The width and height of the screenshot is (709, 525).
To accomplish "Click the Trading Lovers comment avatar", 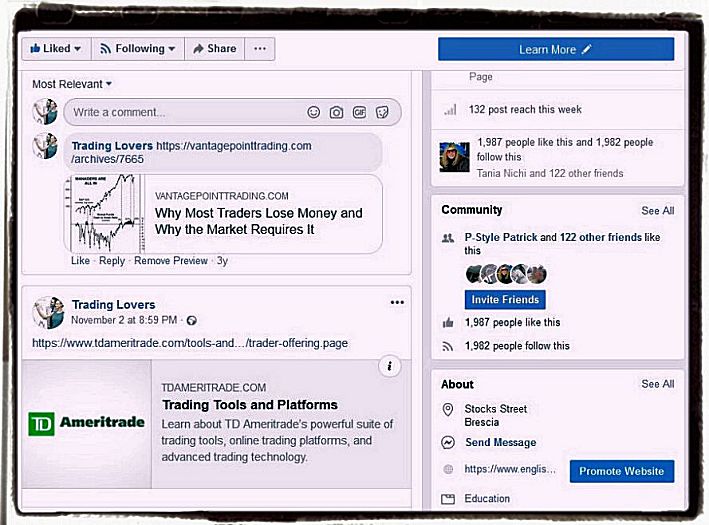I will click(45, 146).
